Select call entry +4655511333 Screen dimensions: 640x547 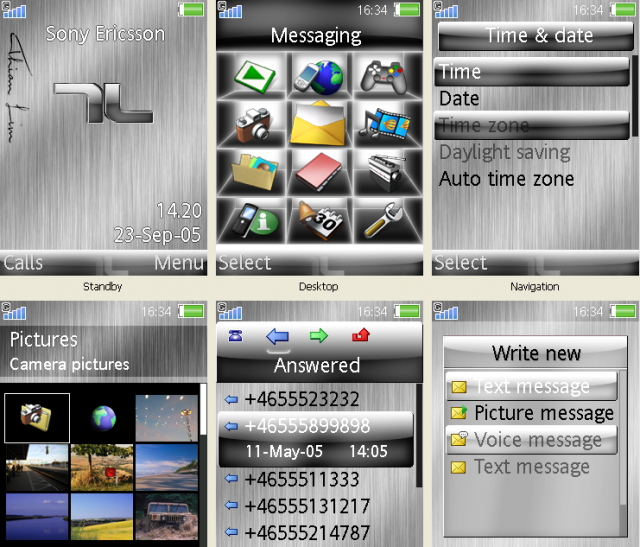click(316, 479)
